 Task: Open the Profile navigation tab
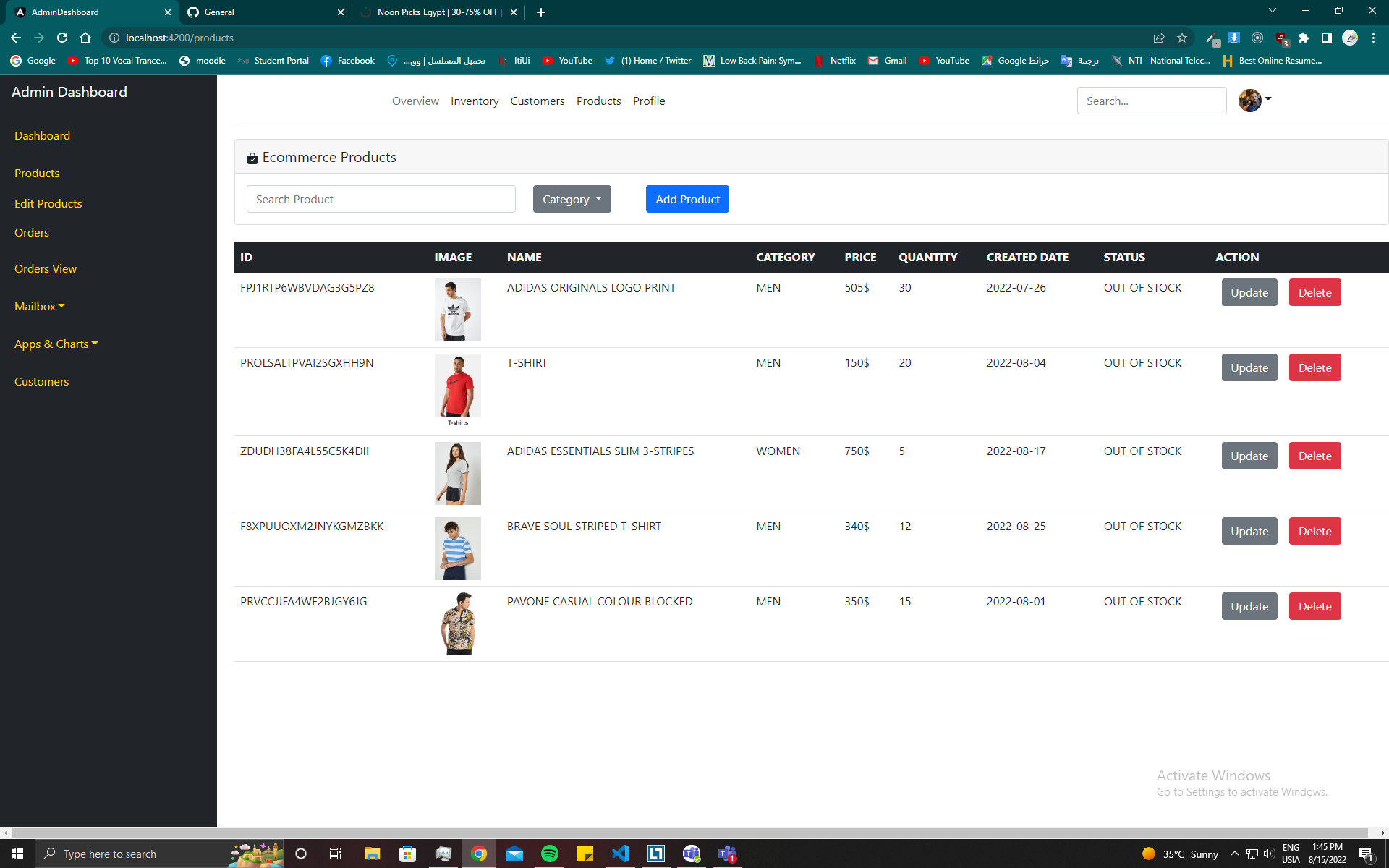648,101
